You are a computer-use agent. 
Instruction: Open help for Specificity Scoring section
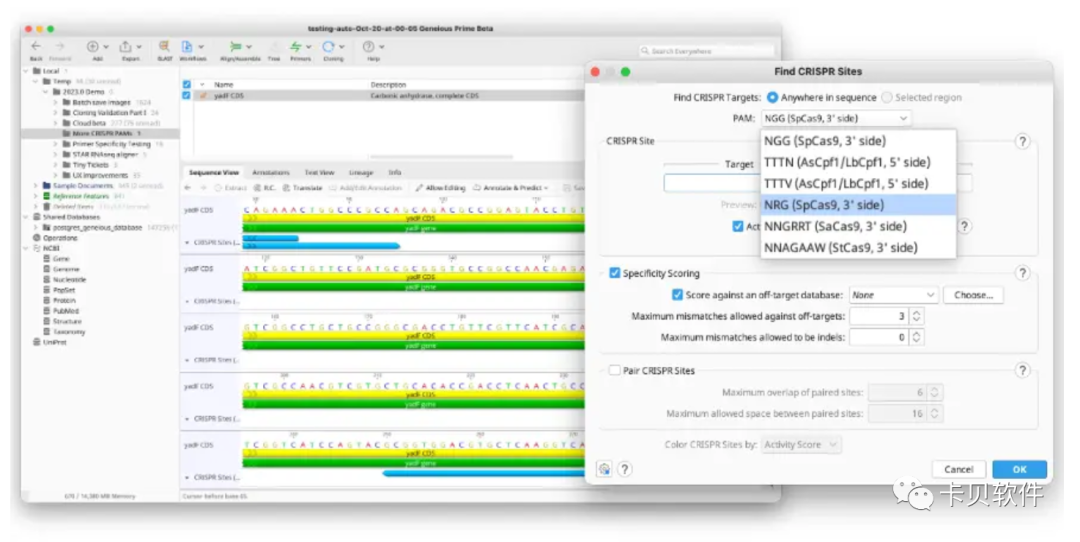1022,273
